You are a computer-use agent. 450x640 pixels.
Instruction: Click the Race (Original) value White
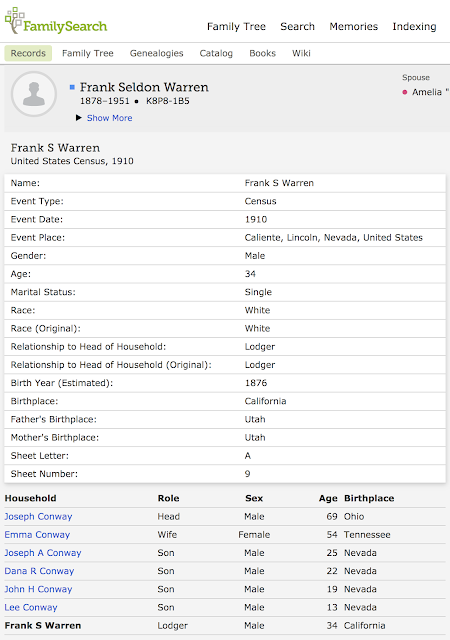[x=257, y=329]
